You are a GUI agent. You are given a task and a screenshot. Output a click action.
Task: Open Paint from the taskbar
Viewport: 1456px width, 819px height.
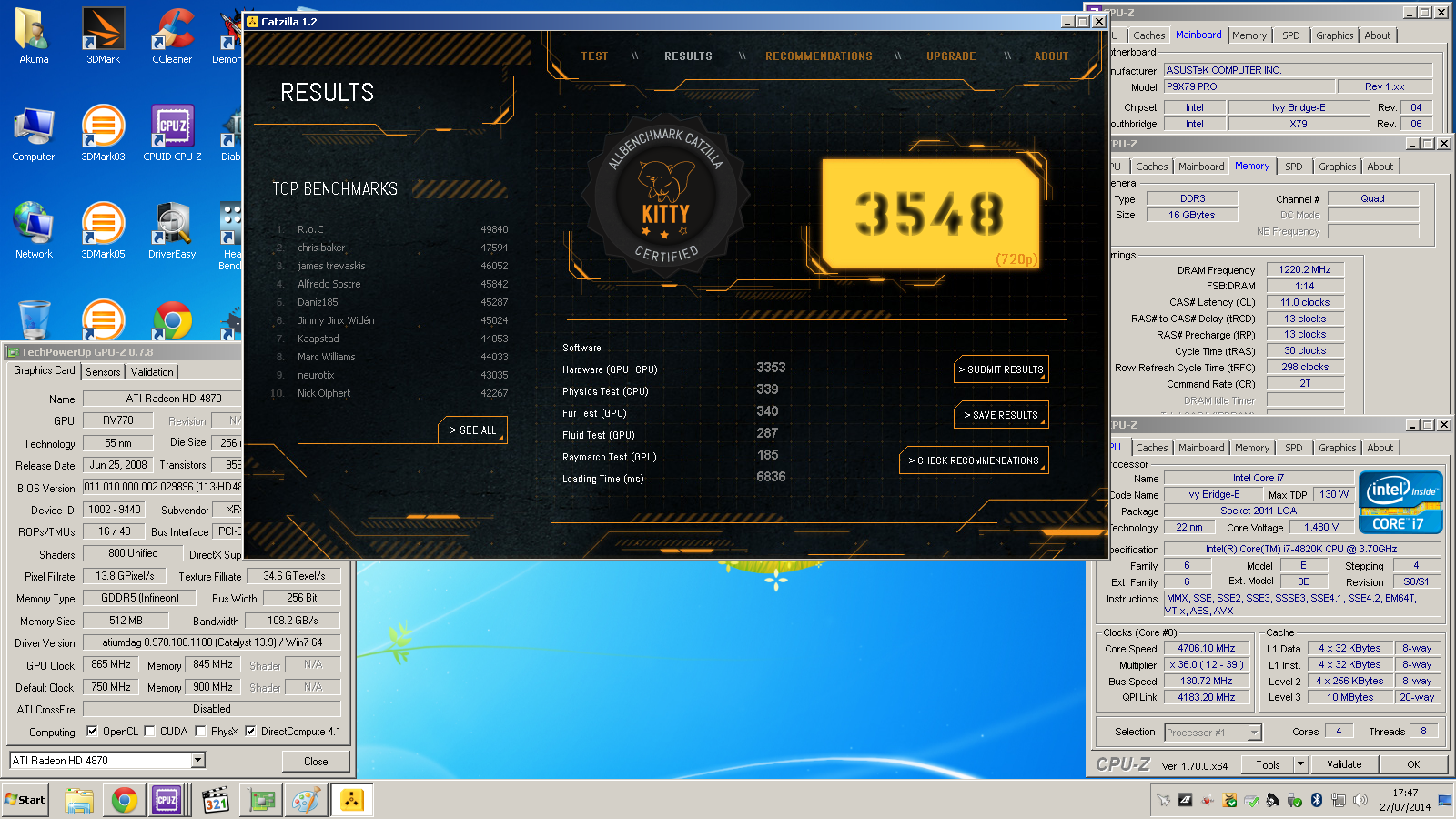pos(306,801)
